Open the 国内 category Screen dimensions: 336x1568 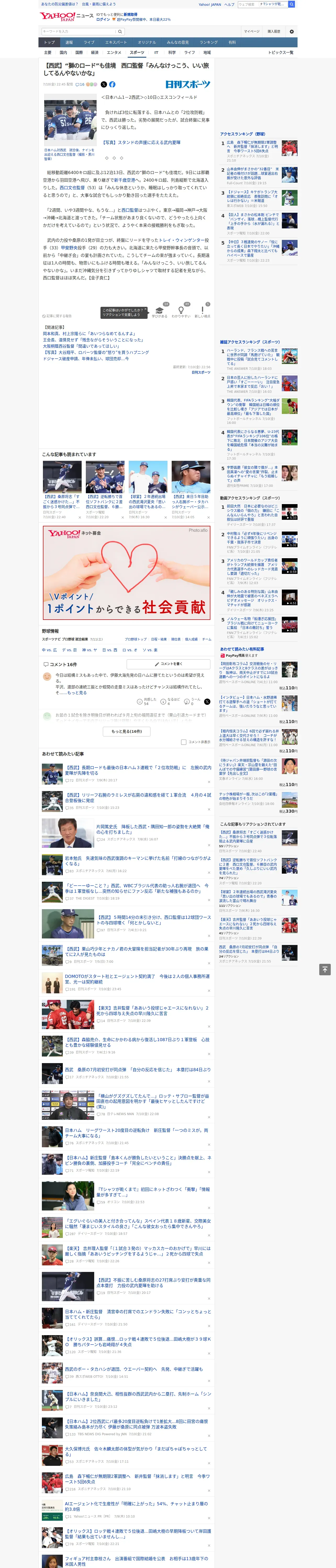click(63, 53)
